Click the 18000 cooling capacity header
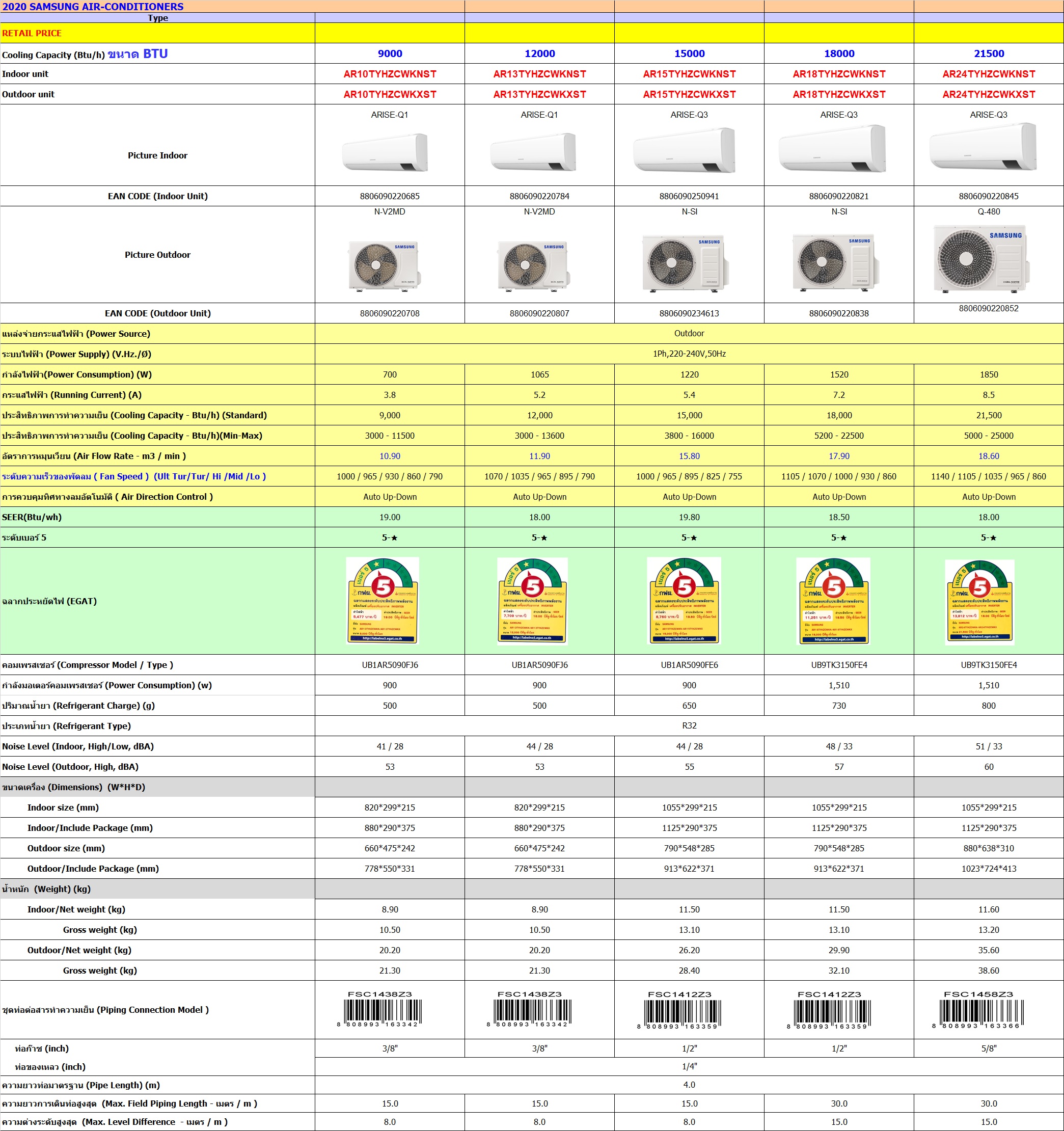The image size is (1064, 1131). [839, 53]
